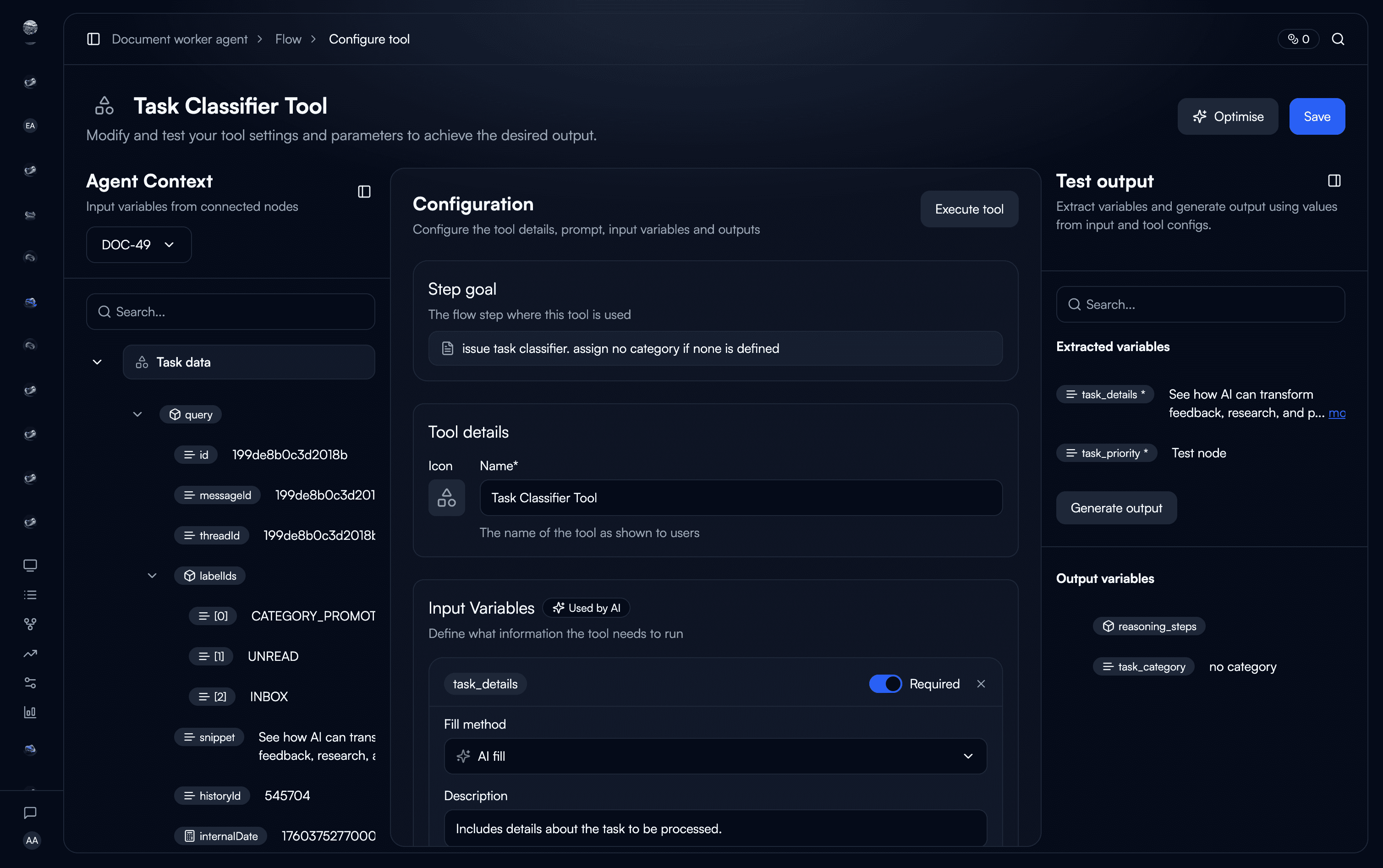Click the tool icon picker in Tool details
The image size is (1383, 868).
(x=446, y=497)
